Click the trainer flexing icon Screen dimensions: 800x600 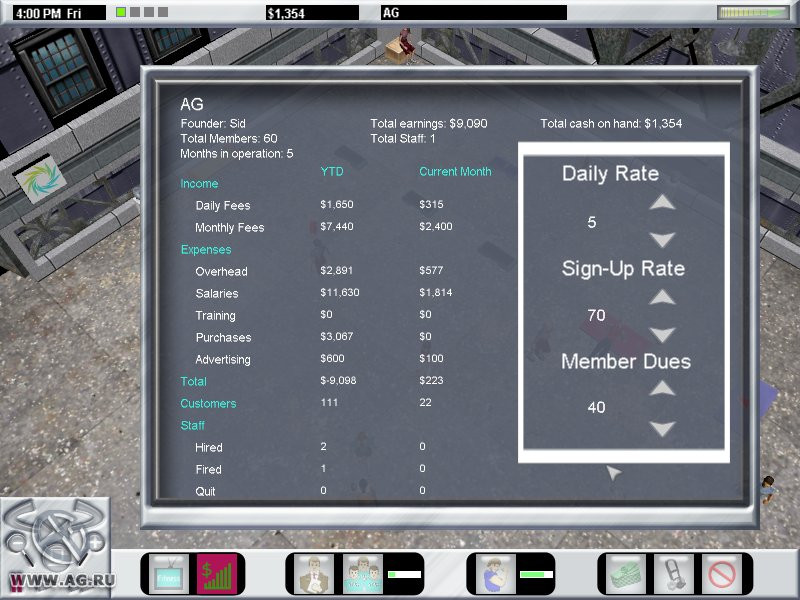(495, 574)
